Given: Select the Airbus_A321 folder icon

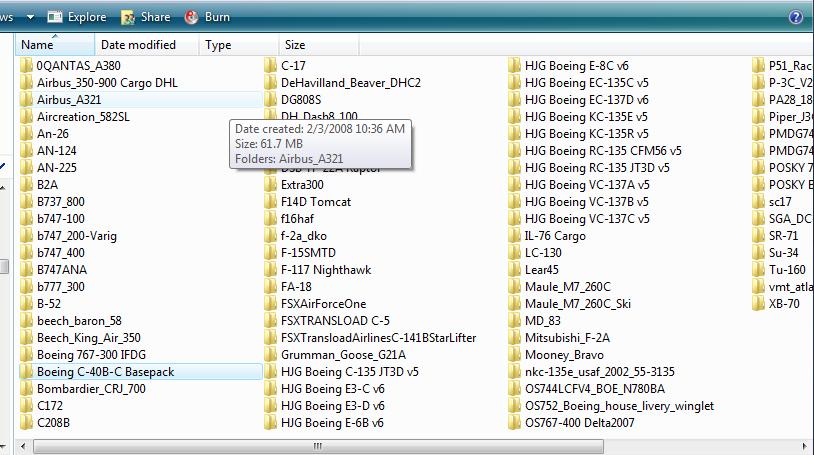Looking at the screenshot, I should click(26, 100).
